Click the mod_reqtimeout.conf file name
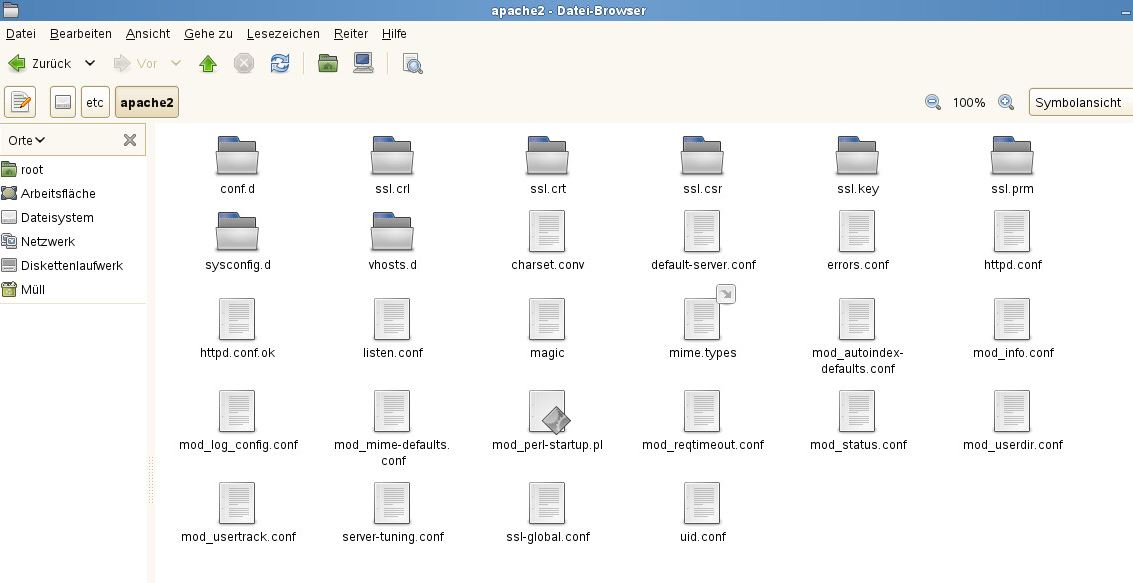This screenshot has width=1133, height=583. click(703, 445)
